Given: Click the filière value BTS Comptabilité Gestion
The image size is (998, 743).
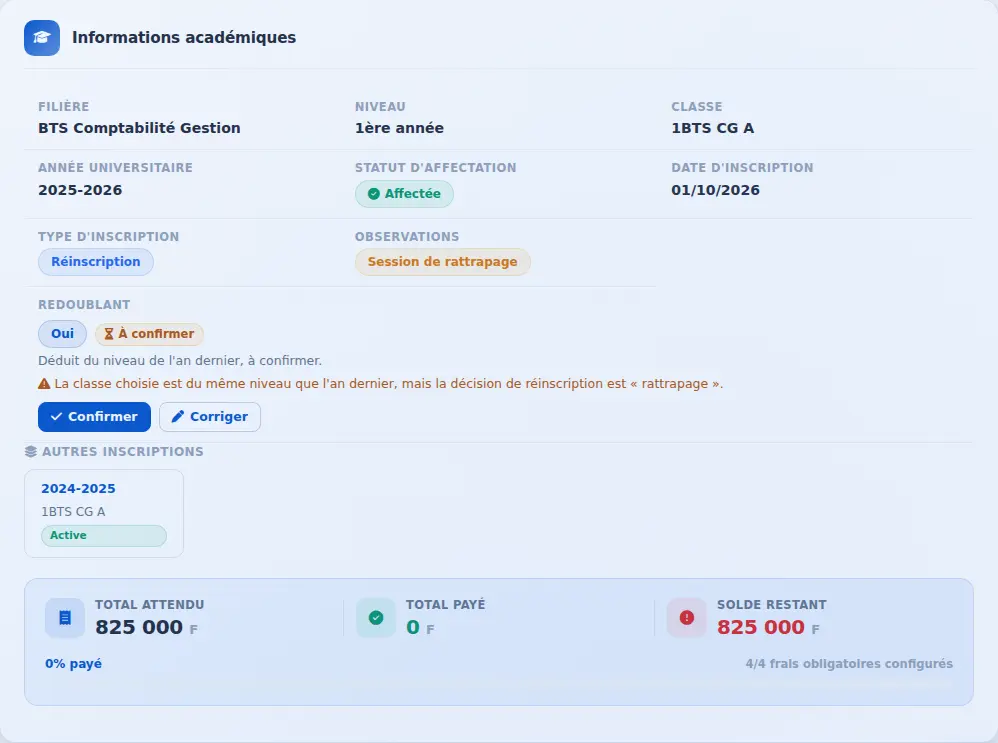Looking at the screenshot, I should coord(139,128).
